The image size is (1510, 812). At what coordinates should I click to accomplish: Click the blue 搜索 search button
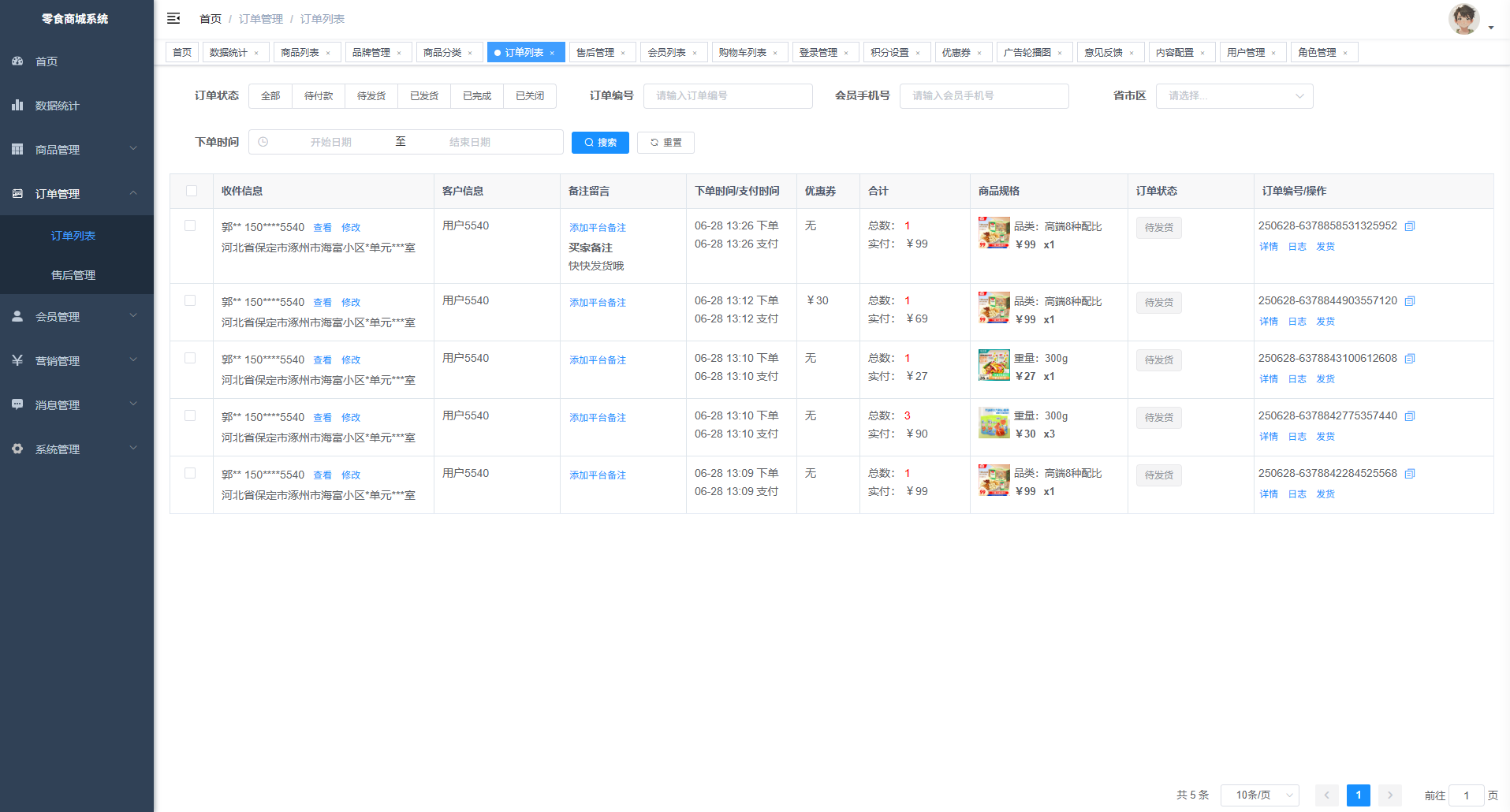pos(600,143)
